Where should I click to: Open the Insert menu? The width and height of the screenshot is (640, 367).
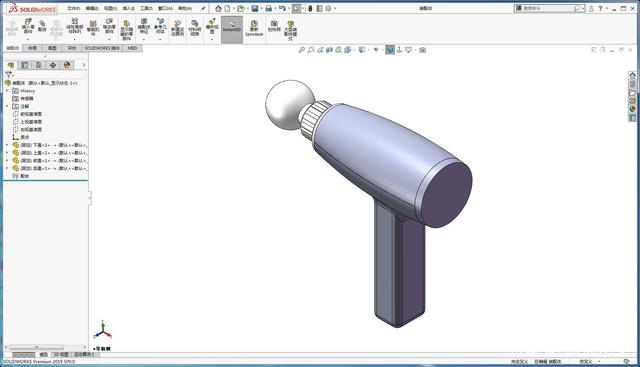129,8
